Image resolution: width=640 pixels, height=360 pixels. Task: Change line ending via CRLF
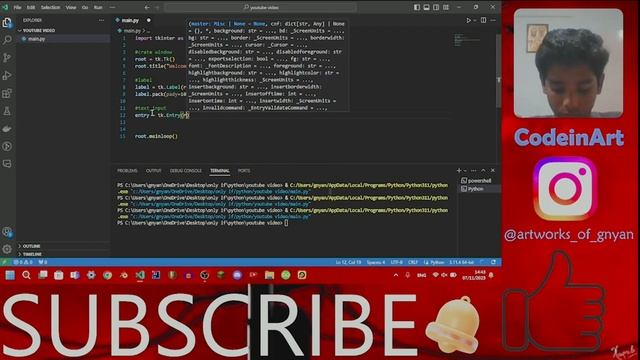(413, 262)
